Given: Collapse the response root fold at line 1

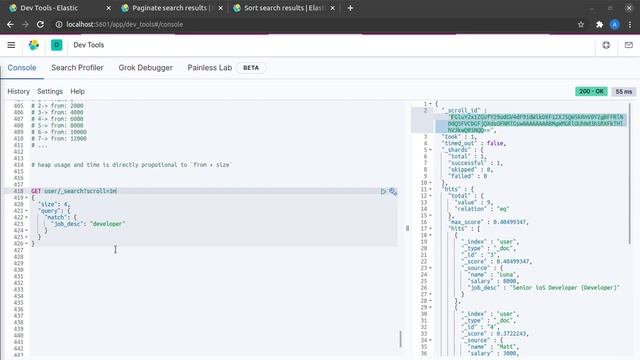Looking at the screenshot, I should coord(430,104).
